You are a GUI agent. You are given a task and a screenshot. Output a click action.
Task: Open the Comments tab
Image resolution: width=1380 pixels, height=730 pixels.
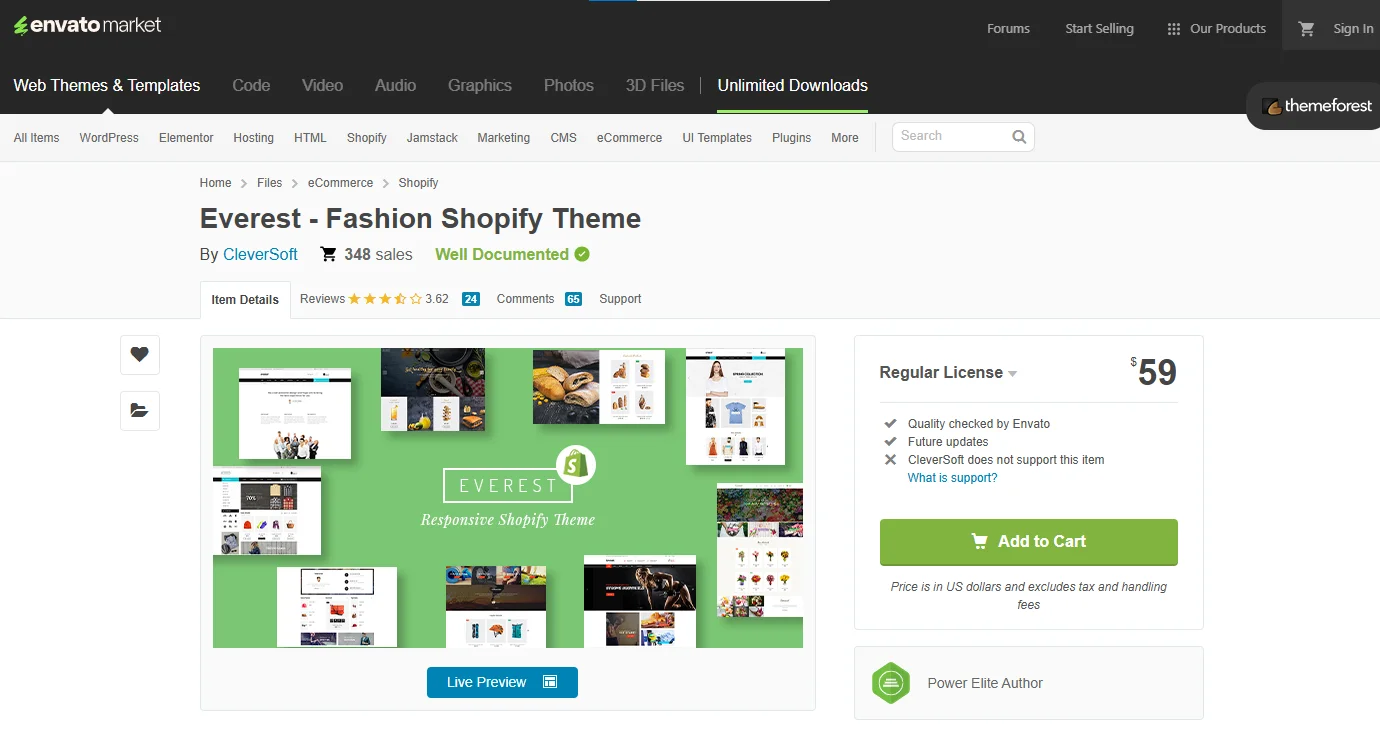click(525, 299)
